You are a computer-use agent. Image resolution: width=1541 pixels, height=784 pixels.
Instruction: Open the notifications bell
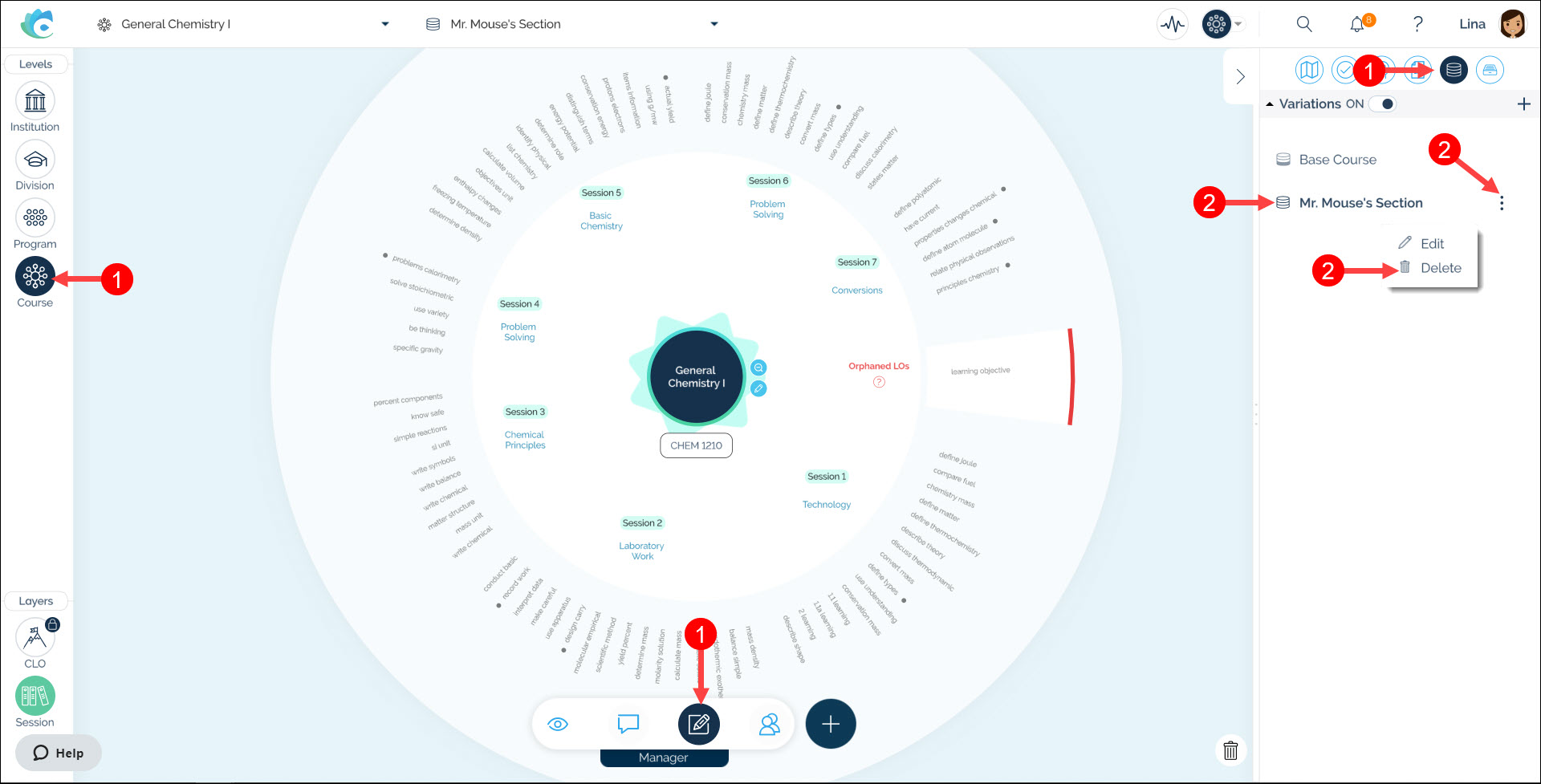coord(1356,24)
